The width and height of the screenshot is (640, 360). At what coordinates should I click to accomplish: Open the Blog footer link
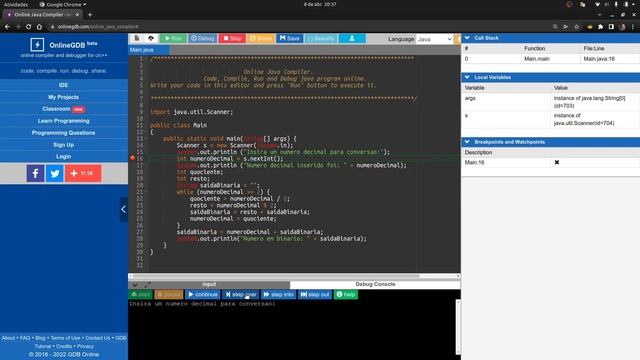pos(40,338)
